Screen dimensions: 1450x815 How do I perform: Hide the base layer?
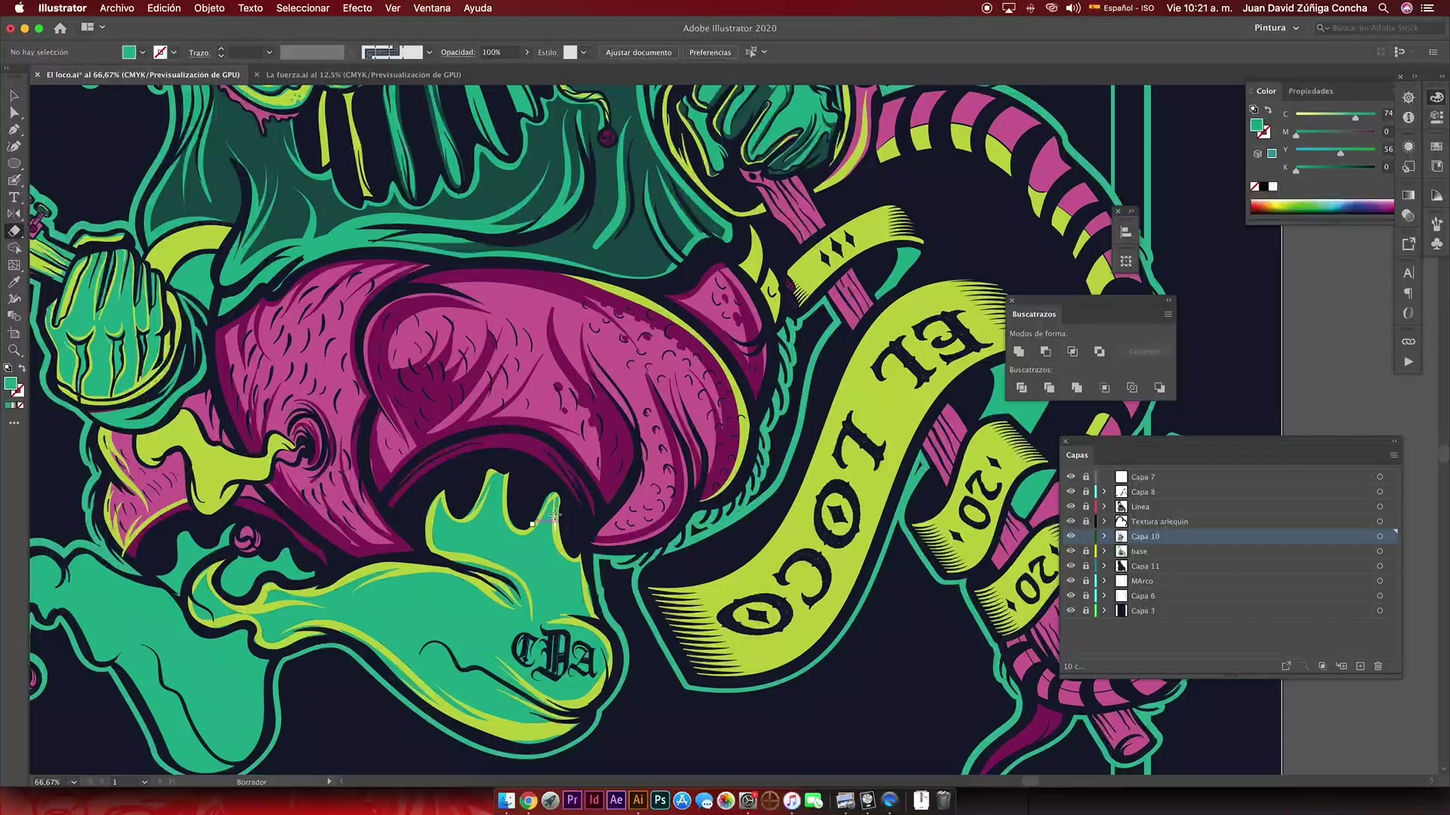point(1071,551)
